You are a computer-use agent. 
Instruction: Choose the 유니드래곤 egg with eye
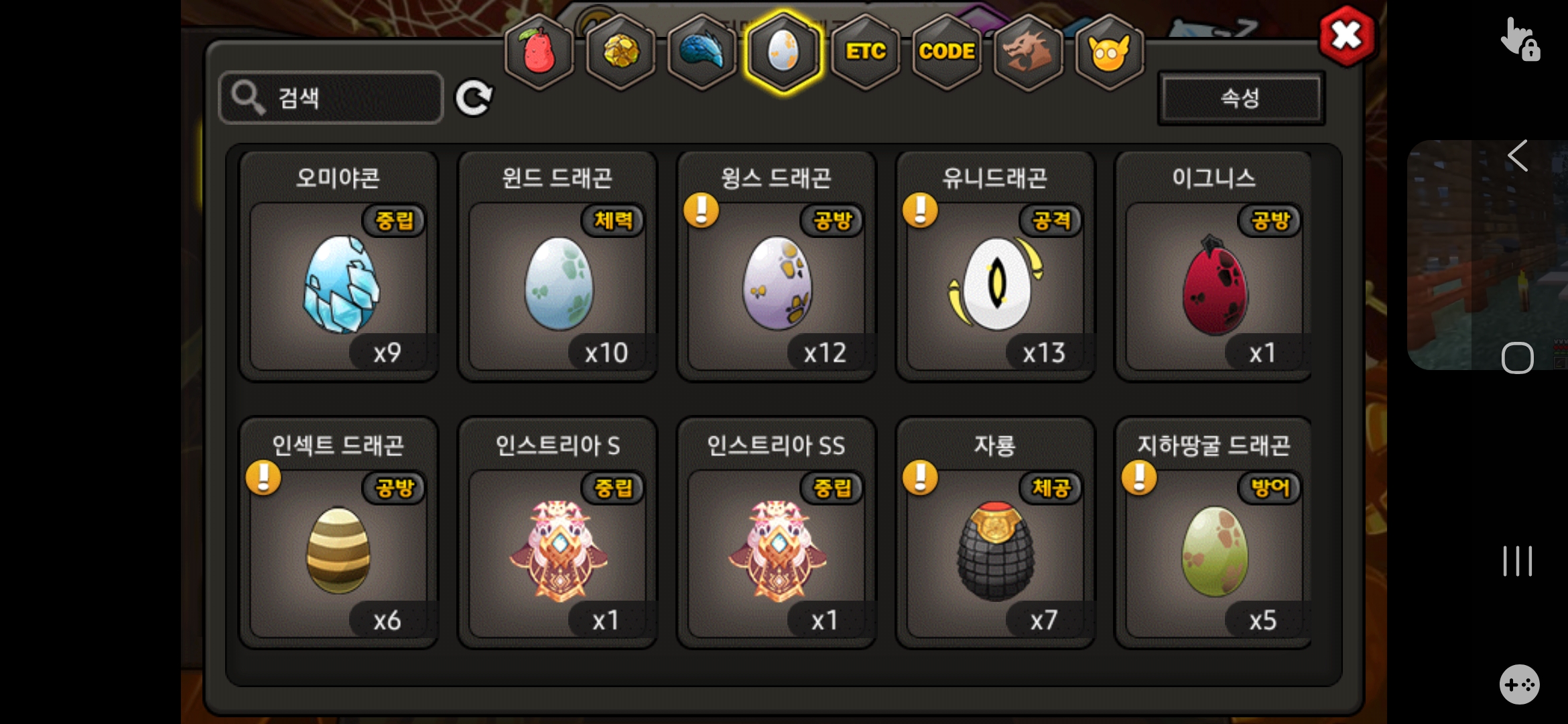tap(996, 267)
